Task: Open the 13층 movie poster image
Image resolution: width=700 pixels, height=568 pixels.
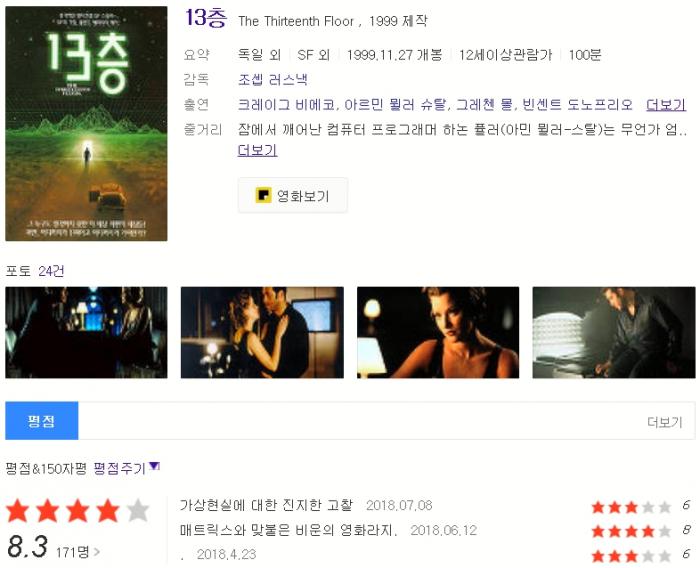Action: point(86,124)
